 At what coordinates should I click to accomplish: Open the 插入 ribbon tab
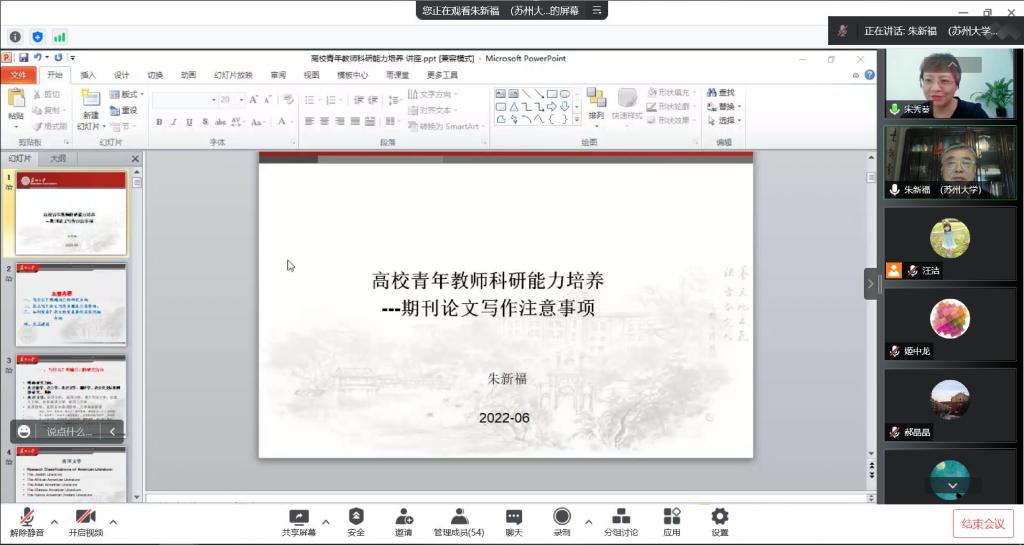point(88,75)
